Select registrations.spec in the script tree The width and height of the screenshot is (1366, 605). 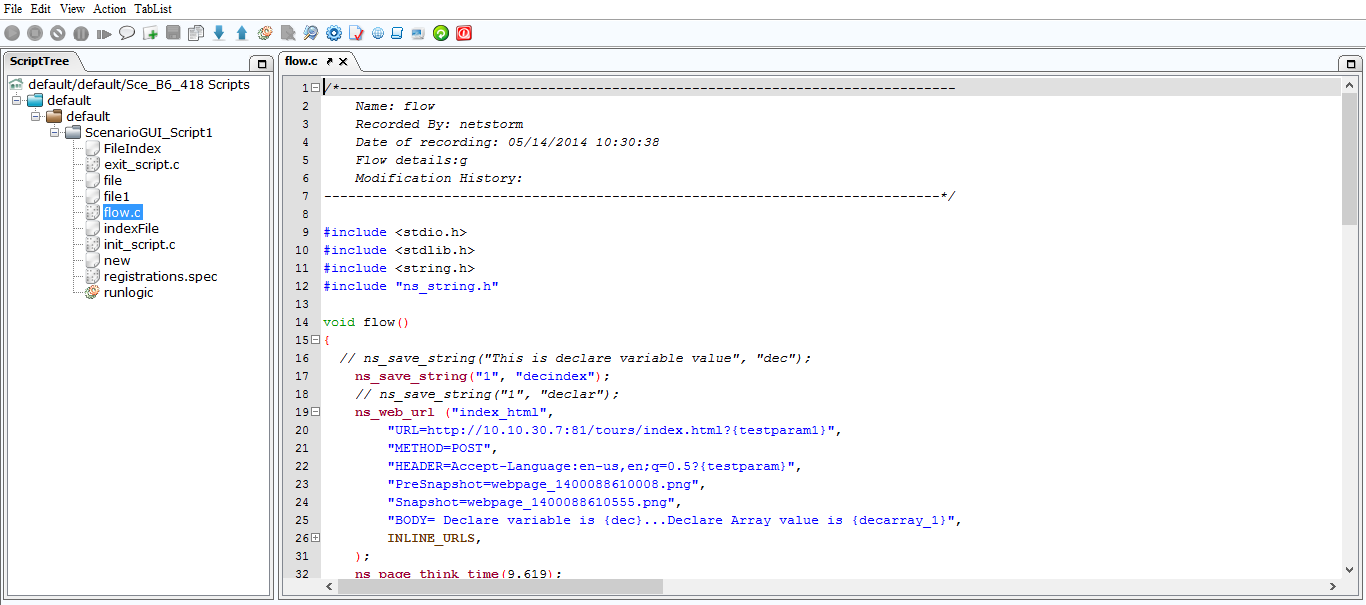click(x=160, y=276)
